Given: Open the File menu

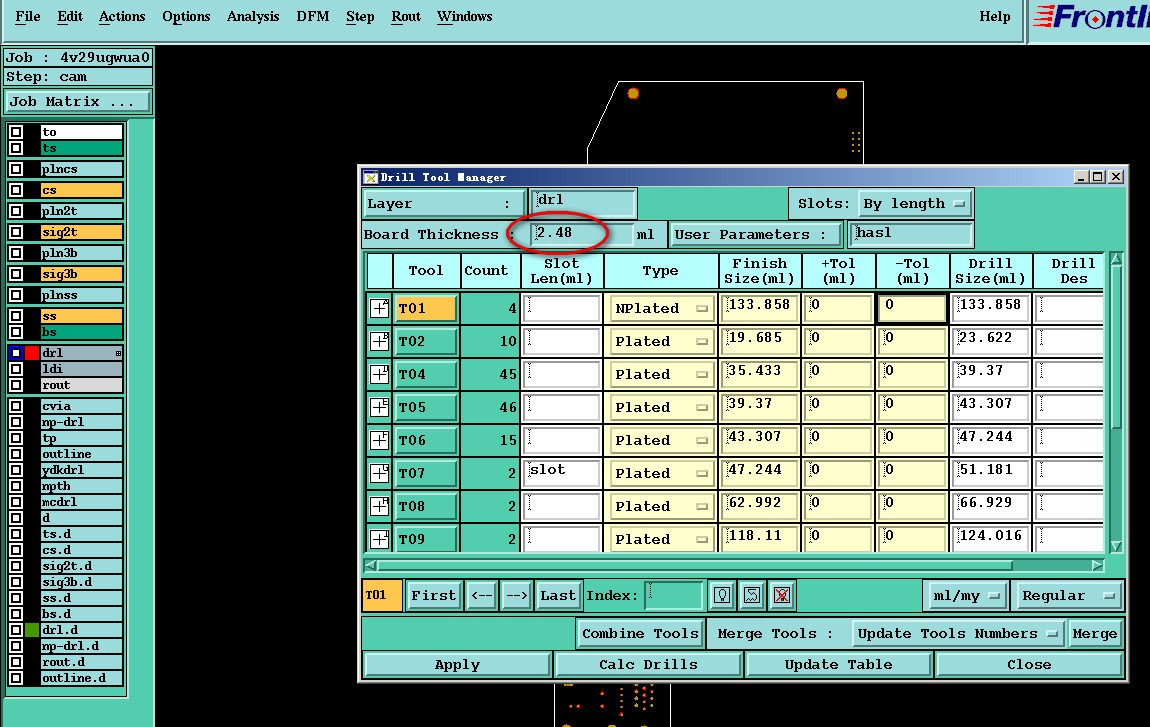Looking at the screenshot, I should coord(28,16).
